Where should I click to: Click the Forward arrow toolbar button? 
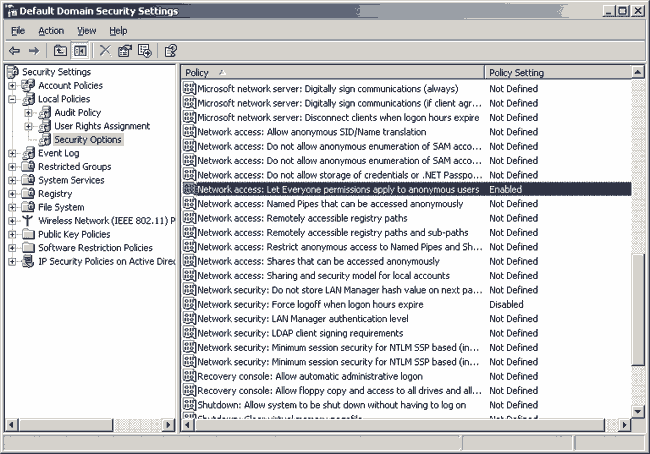(x=34, y=50)
